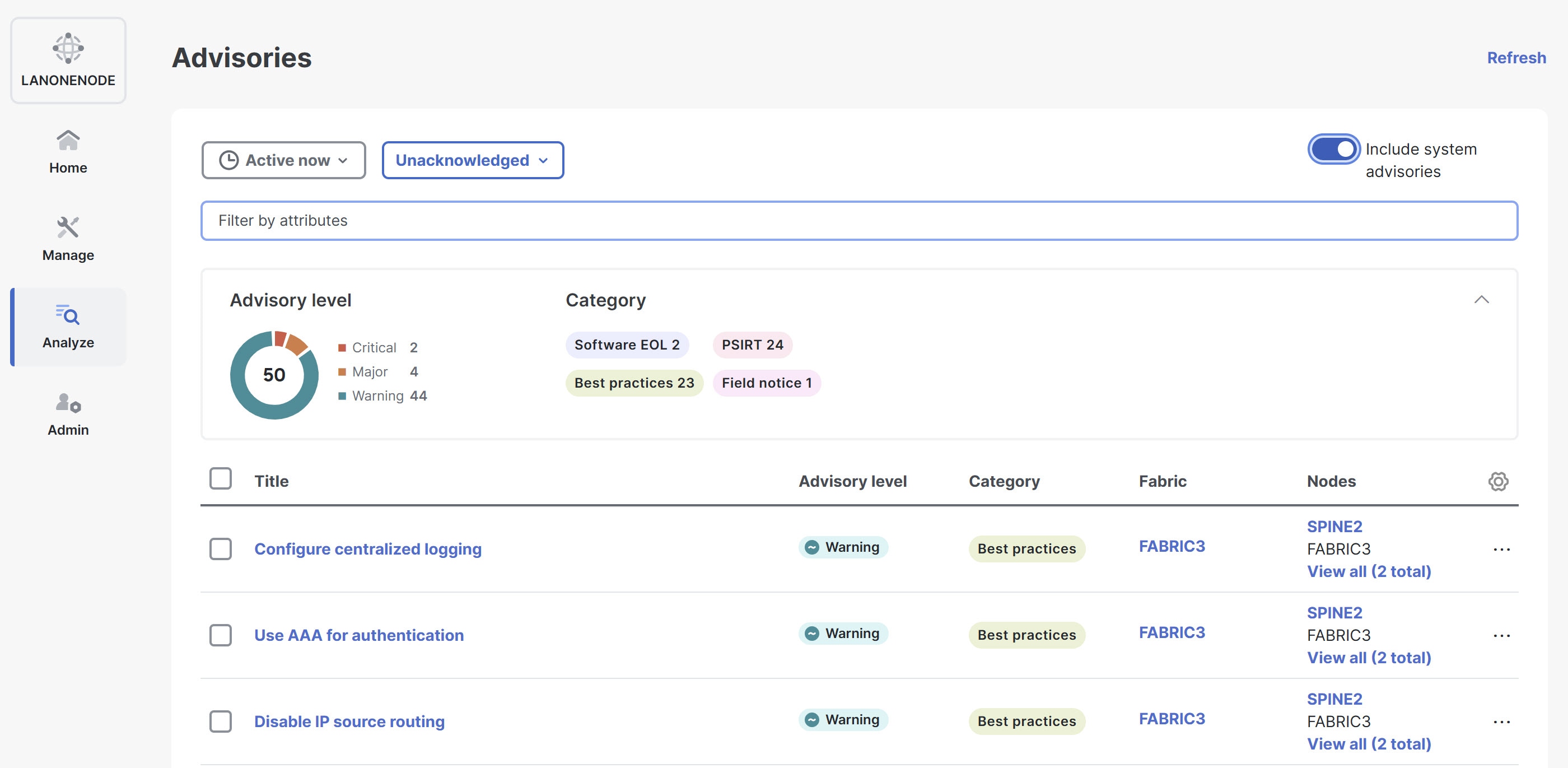This screenshot has width=1568, height=768.
Task: Filter by Field notice 1 category
Action: [766, 383]
